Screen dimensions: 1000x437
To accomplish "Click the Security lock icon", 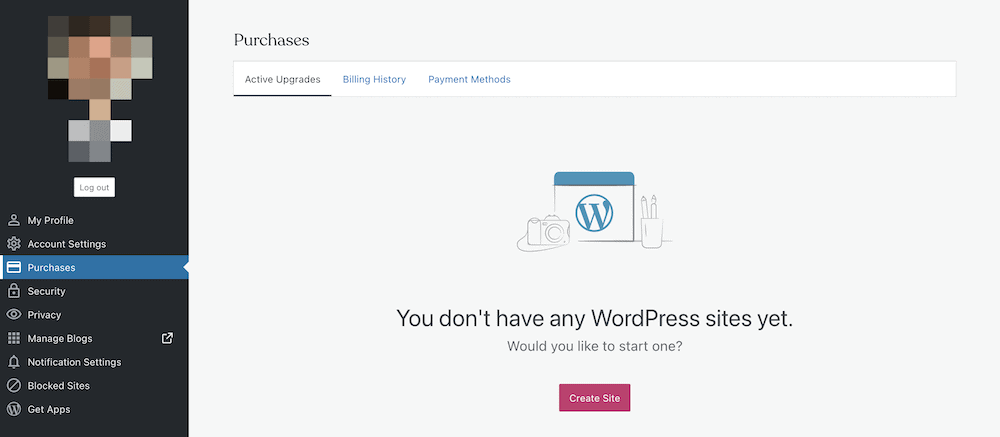I will (x=13, y=292).
